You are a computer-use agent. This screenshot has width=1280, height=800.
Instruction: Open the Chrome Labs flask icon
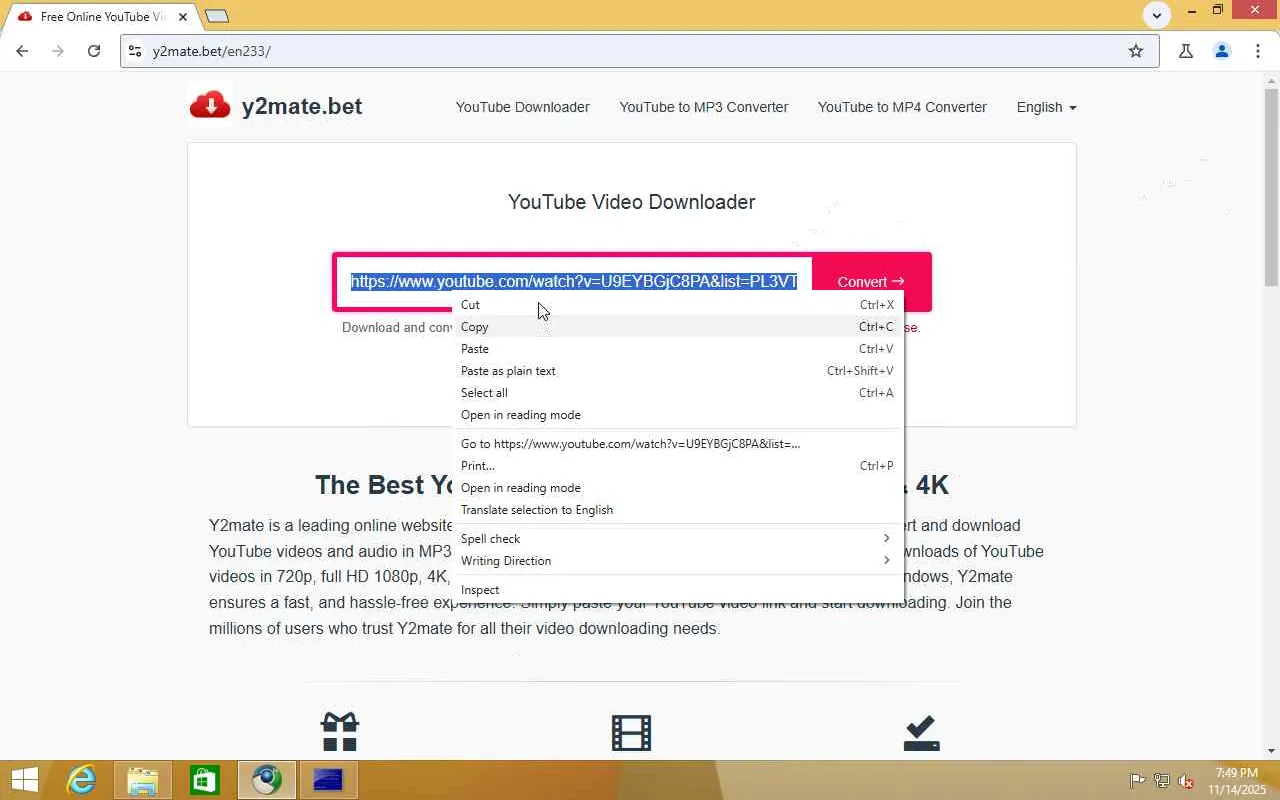1186,51
